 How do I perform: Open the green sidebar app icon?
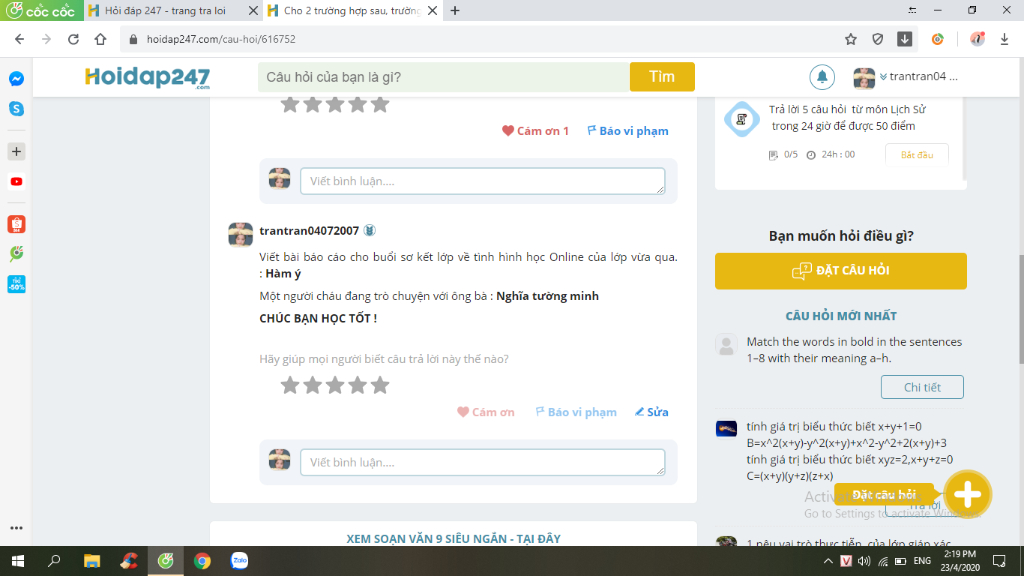click(16, 253)
